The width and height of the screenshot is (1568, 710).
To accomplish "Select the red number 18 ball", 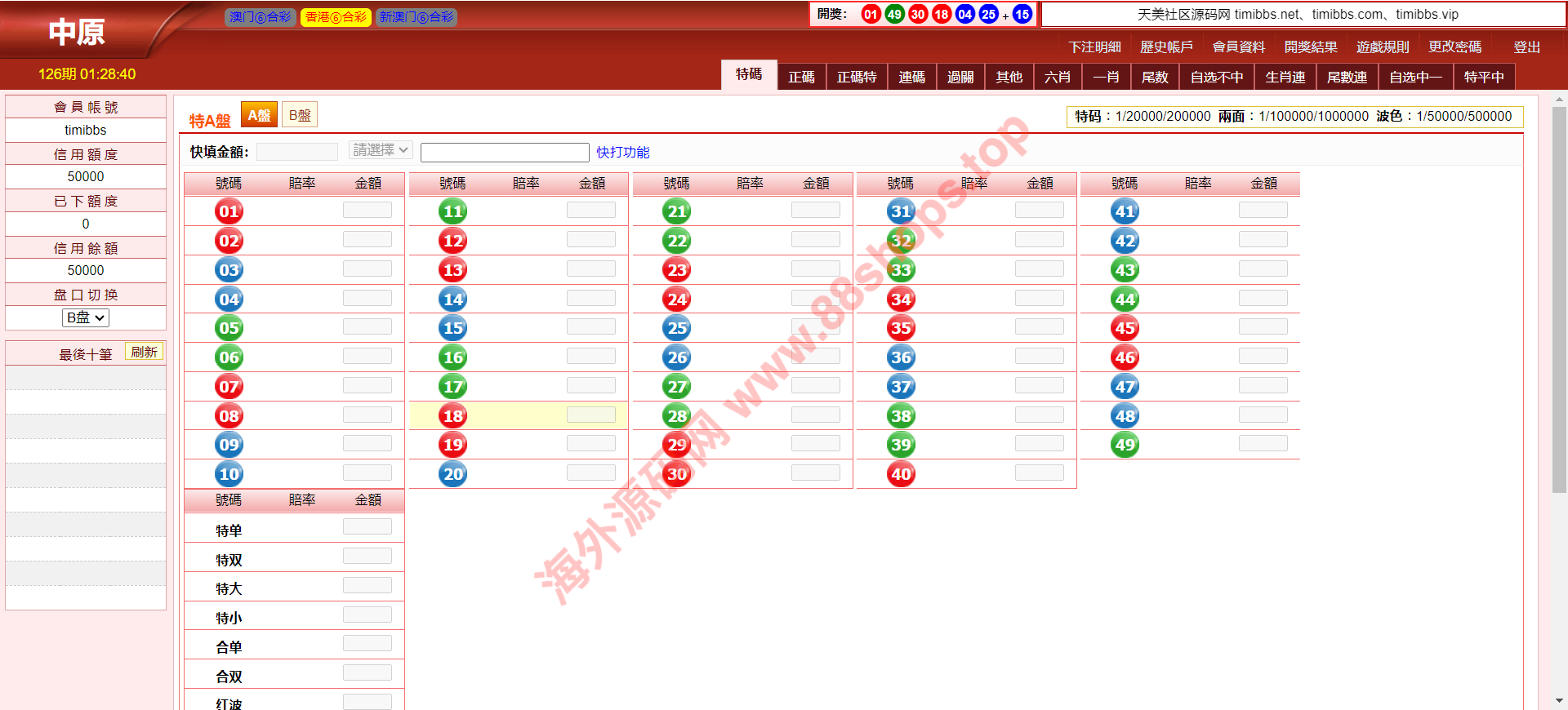I will 452,416.
